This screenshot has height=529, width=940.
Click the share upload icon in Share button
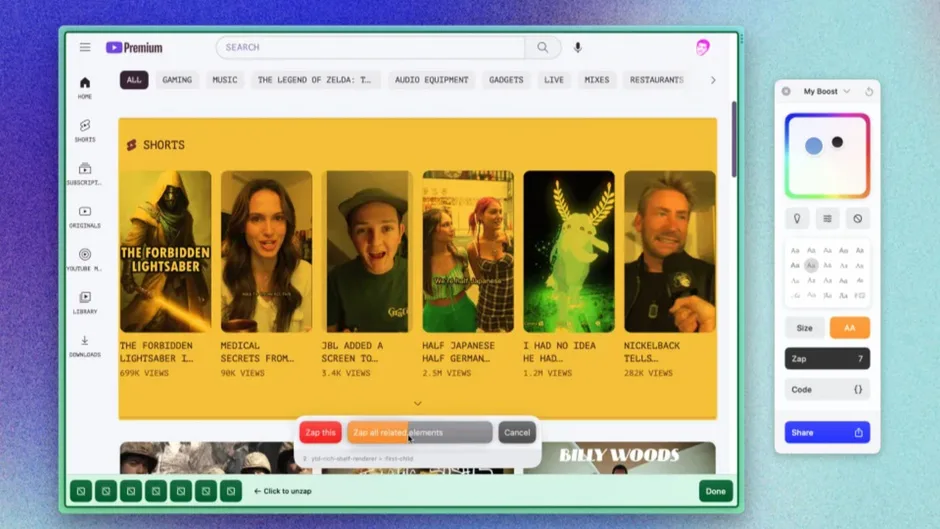[858, 432]
